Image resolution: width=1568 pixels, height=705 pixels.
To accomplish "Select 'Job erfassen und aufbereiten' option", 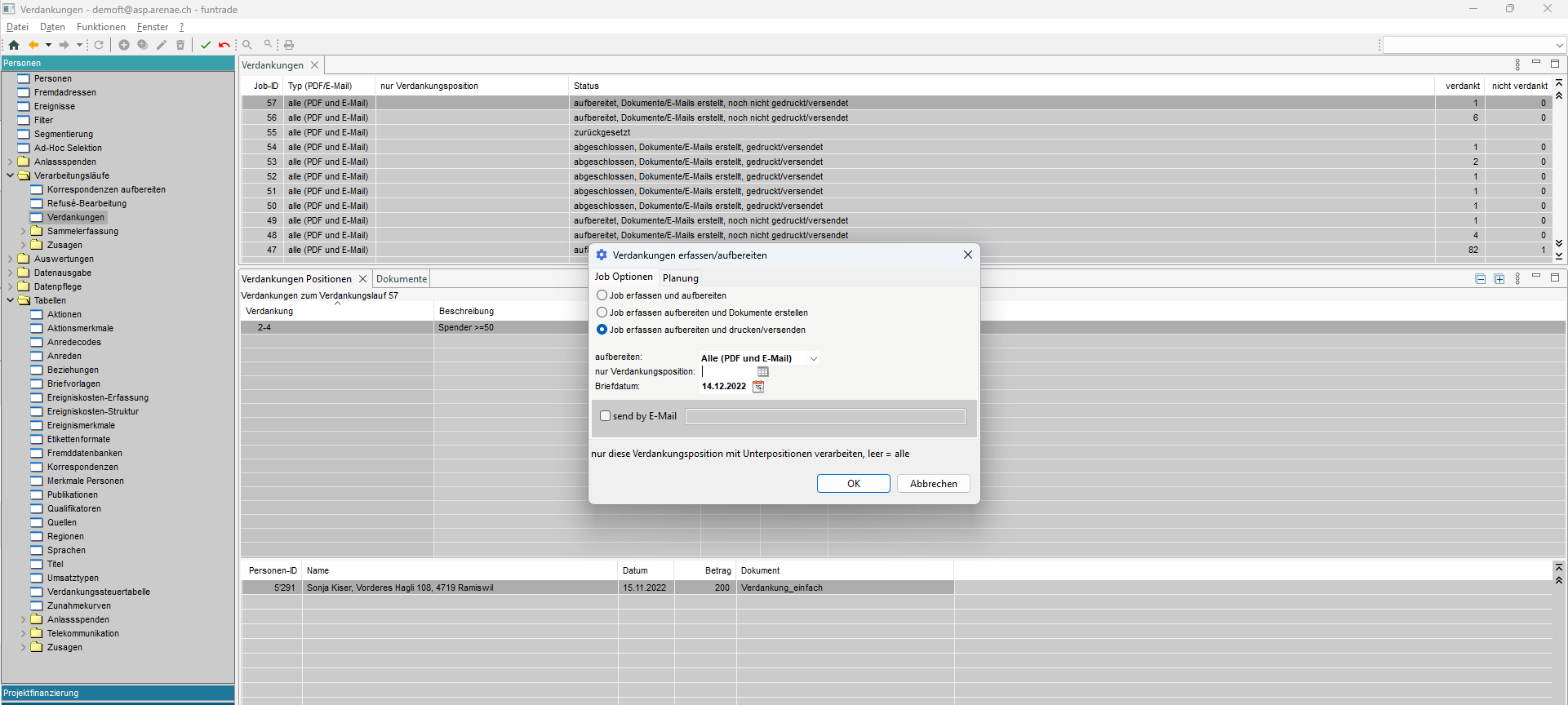I will click(x=602, y=295).
